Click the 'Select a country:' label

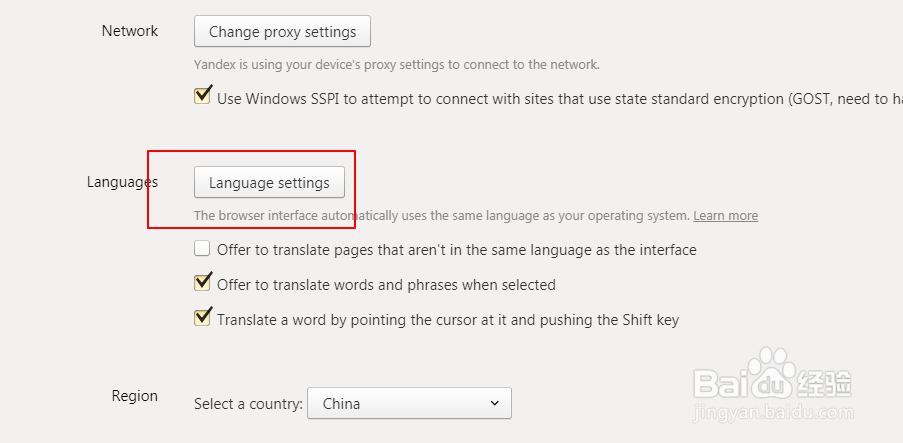(x=248, y=404)
